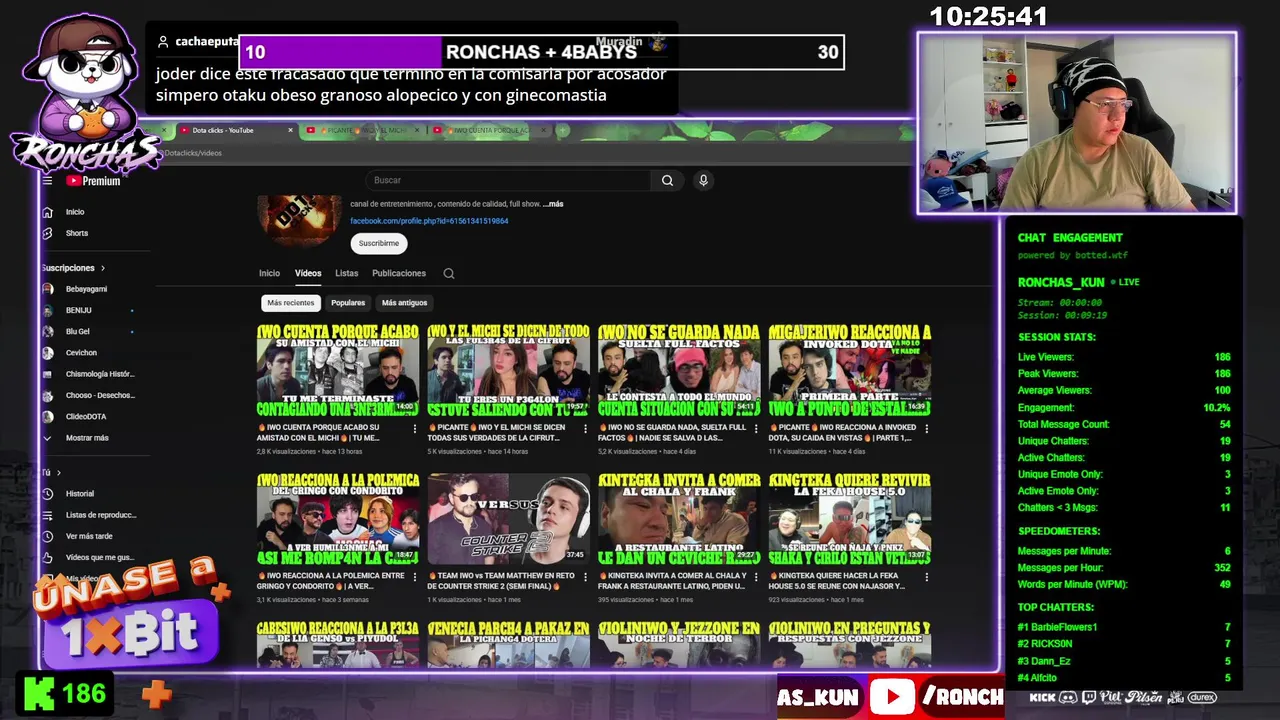Open channel Publicaciones tab
Viewport: 1280px width, 720px height.
point(399,273)
